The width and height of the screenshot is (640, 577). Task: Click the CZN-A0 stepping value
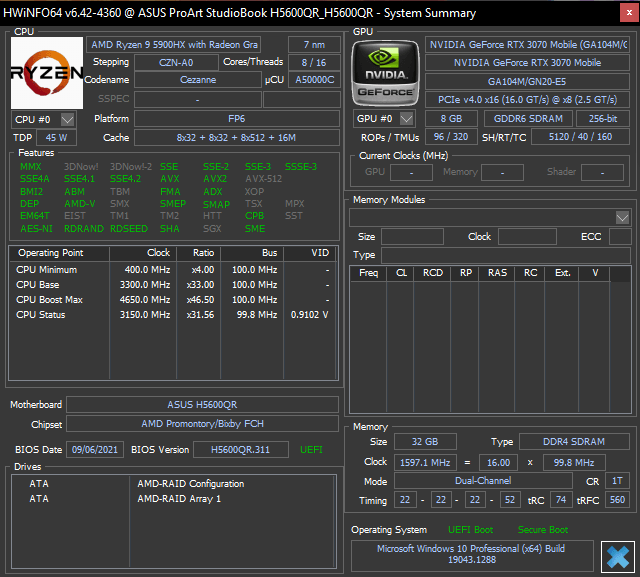coord(176,62)
